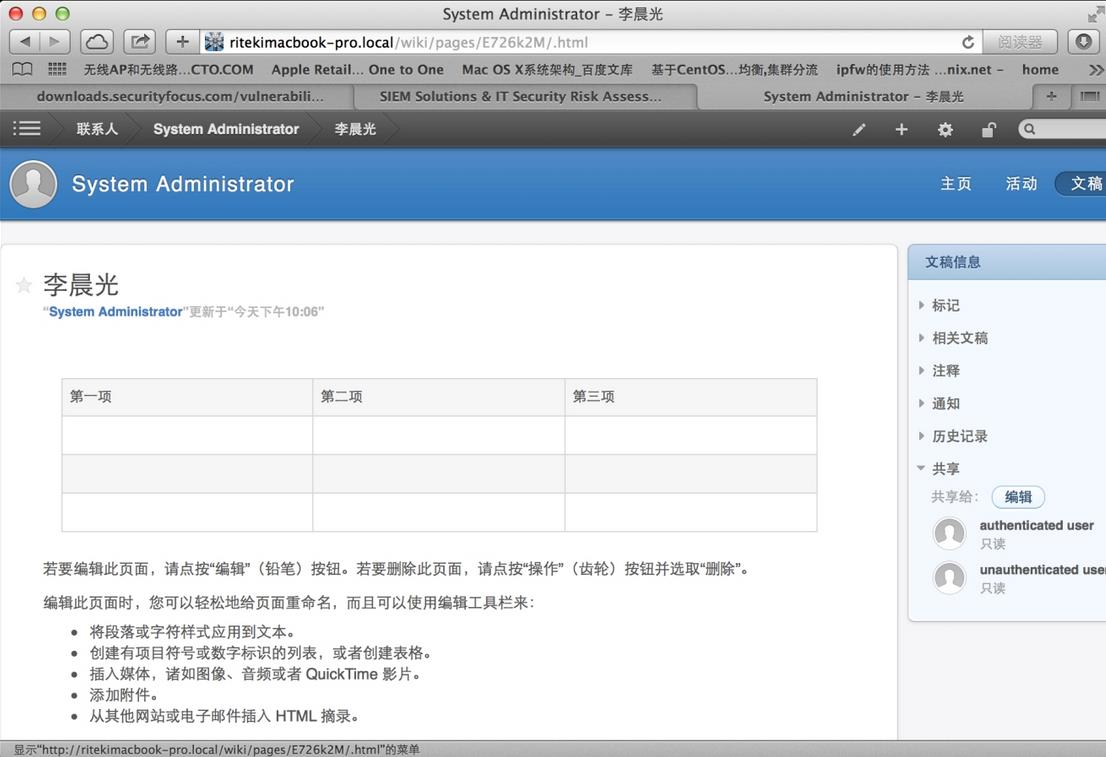The image size is (1106, 757).
Task: Expand the 历史记录 section
Action: point(959,436)
